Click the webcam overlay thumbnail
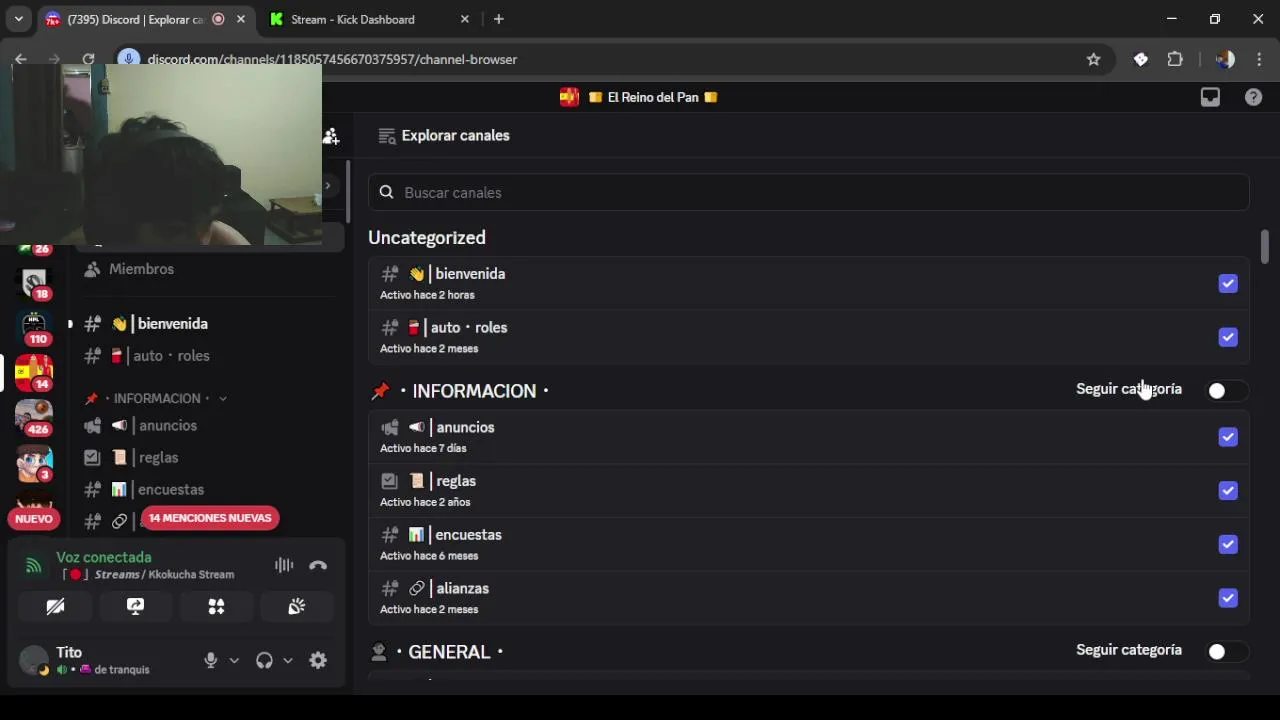1280x720 pixels. coord(161,155)
